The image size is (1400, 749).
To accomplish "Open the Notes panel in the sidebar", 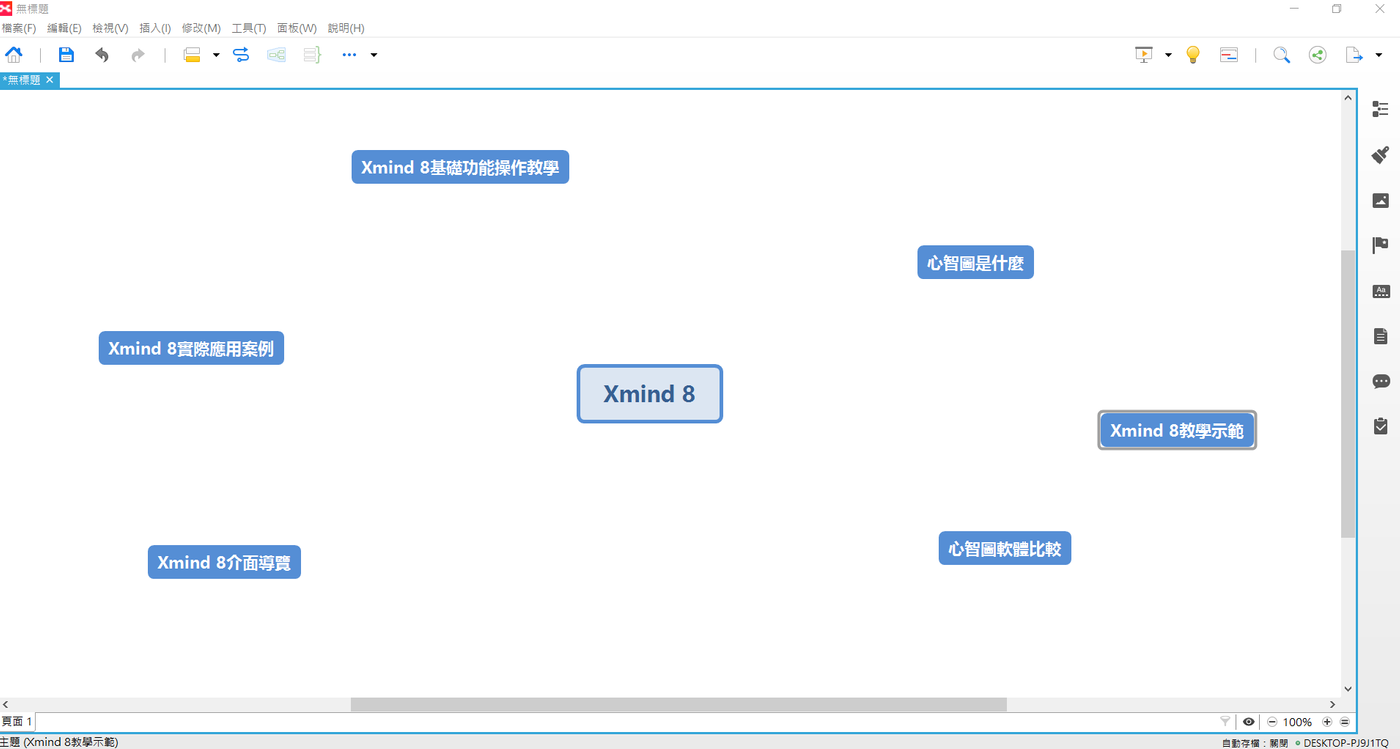I will (x=1381, y=336).
